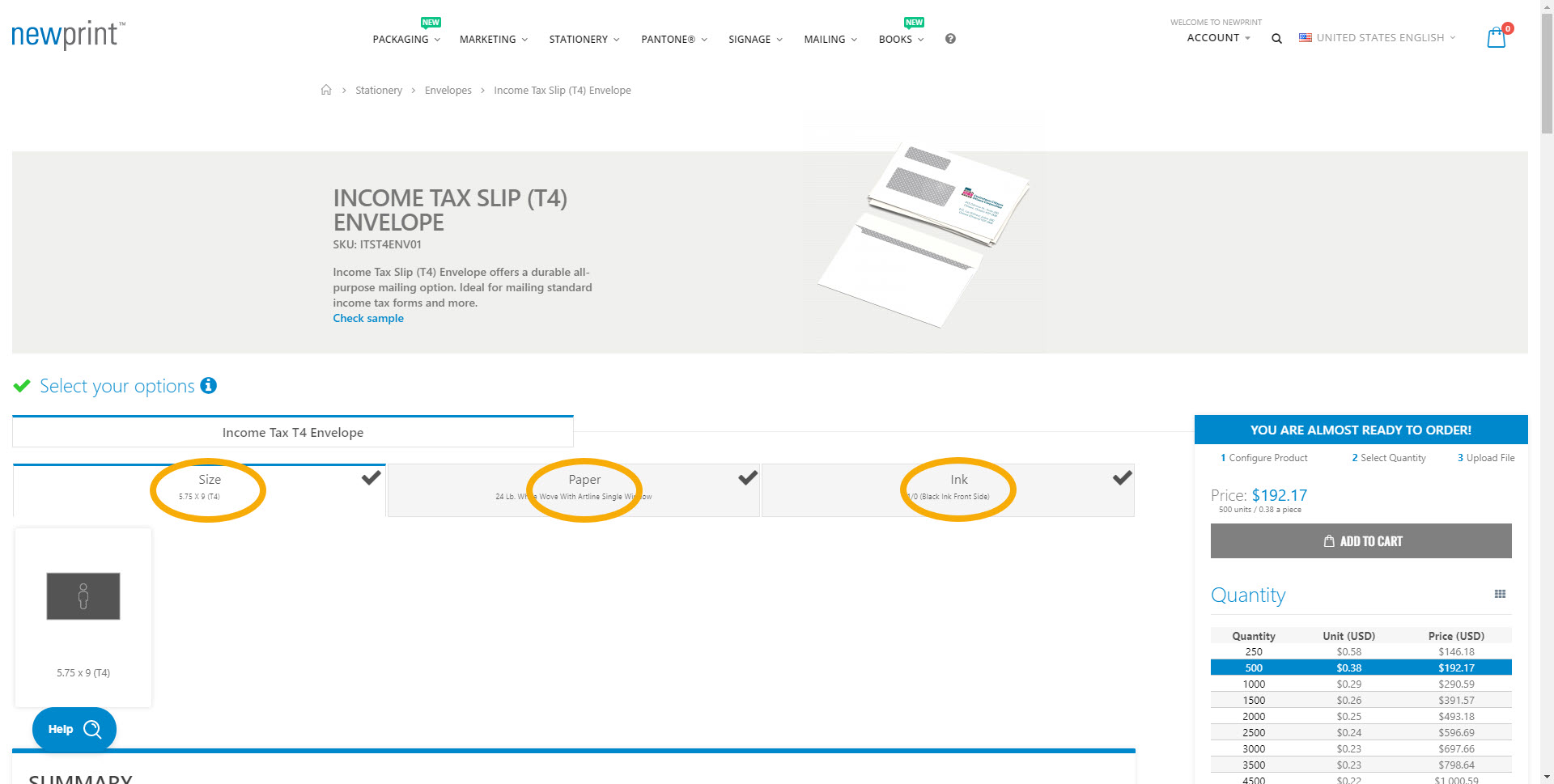Open Income Tax T4 Envelope tab
The height and width of the screenshot is (784, 1554).
point(293,432)
